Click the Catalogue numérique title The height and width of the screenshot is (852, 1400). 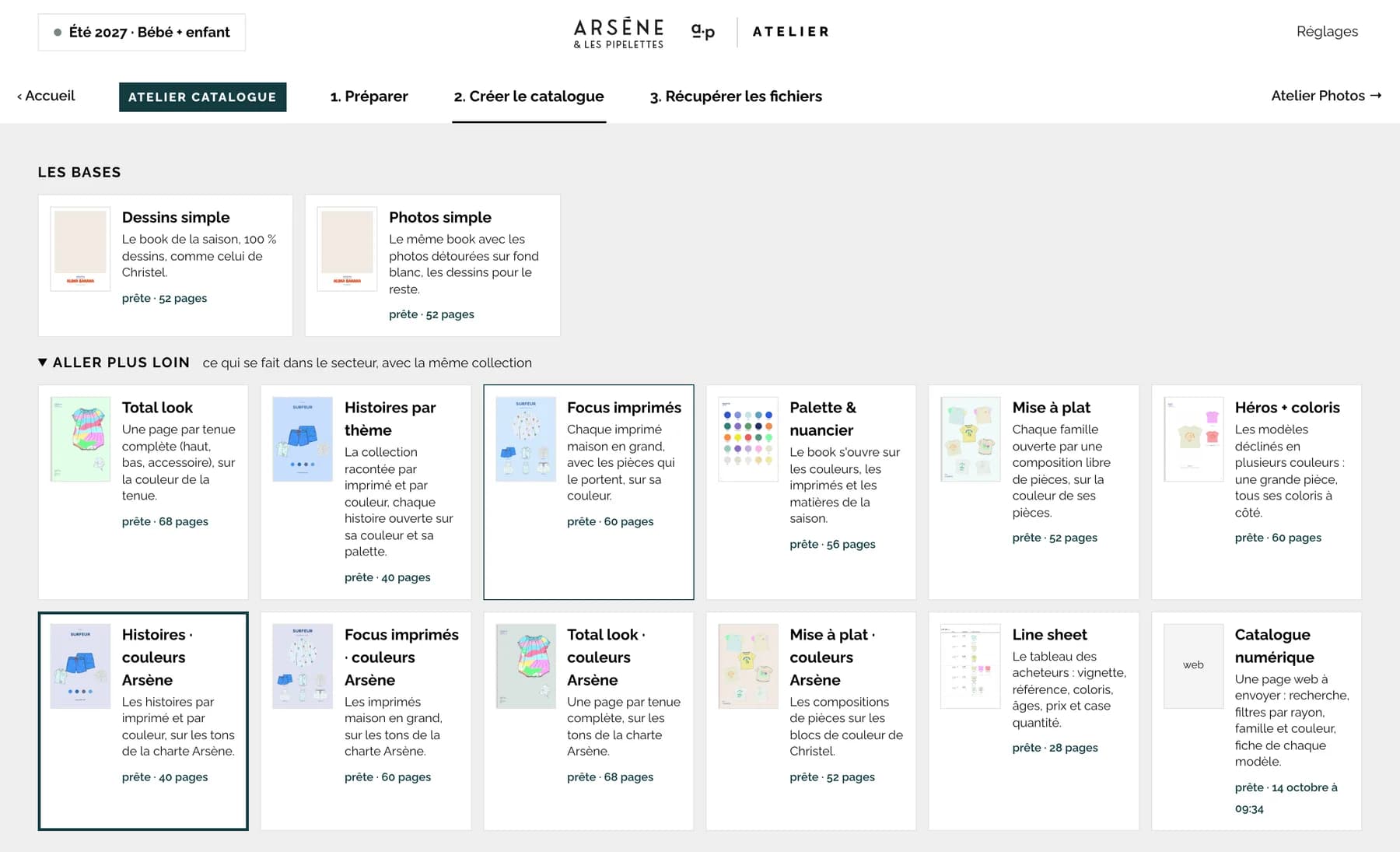tap(1275, 646)
